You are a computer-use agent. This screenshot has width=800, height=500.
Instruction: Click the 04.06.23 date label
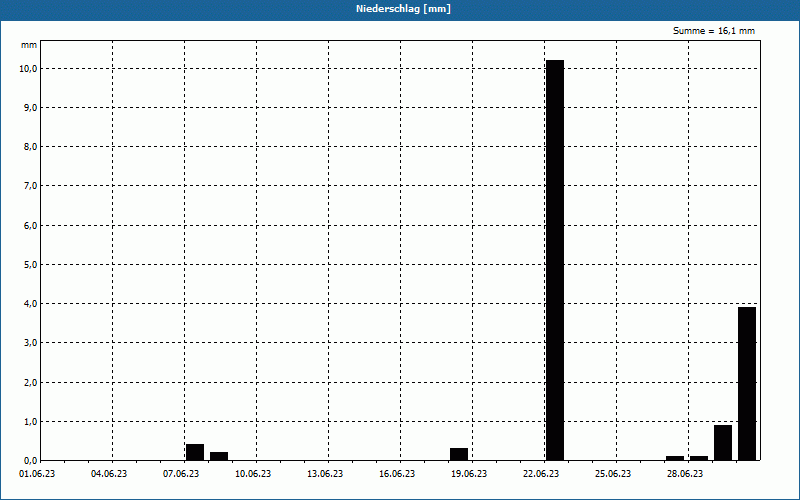(x=109, y=474)
